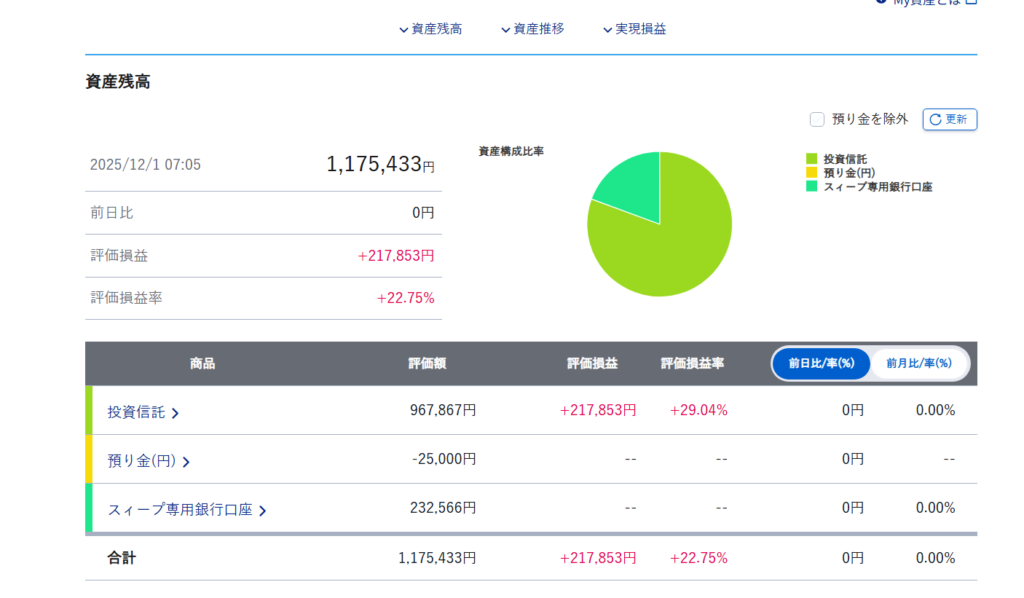Screen dimensions: 1024x598
Task: Click the external window icon beside My資産とは
Action: [x=971, y=3]
